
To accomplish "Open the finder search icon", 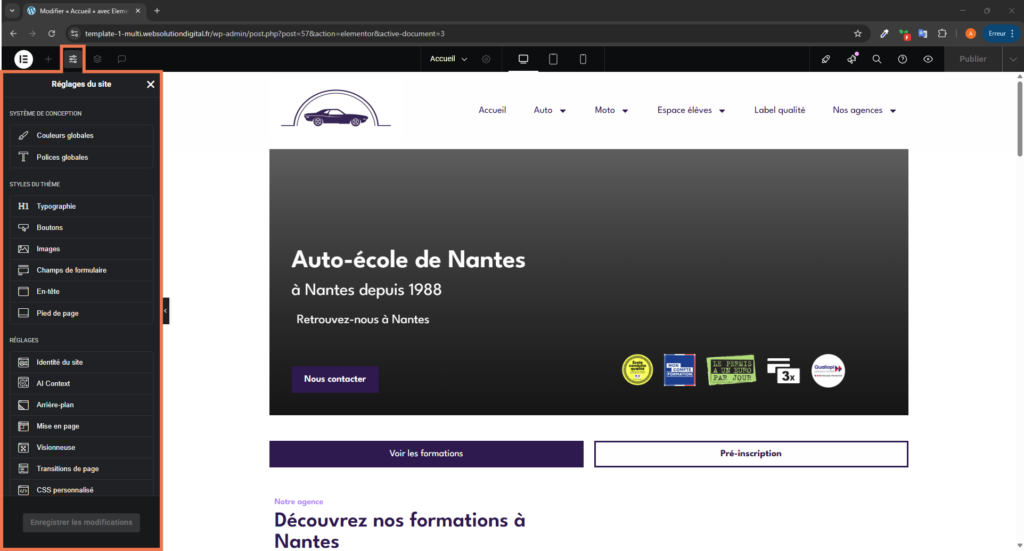I will coord(877,59).
